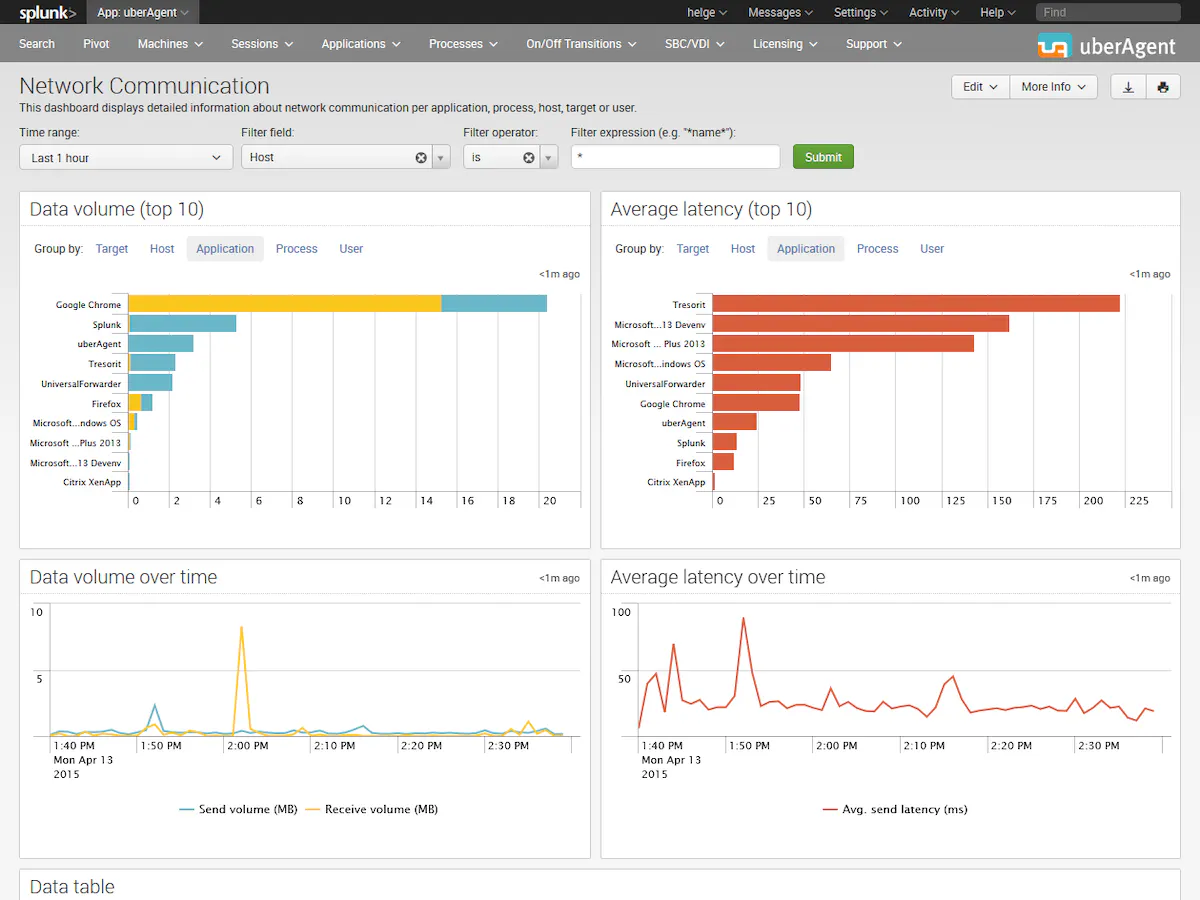Group Data volume by Target
Screen dimensions: 1200x900
tap(112, 249)
